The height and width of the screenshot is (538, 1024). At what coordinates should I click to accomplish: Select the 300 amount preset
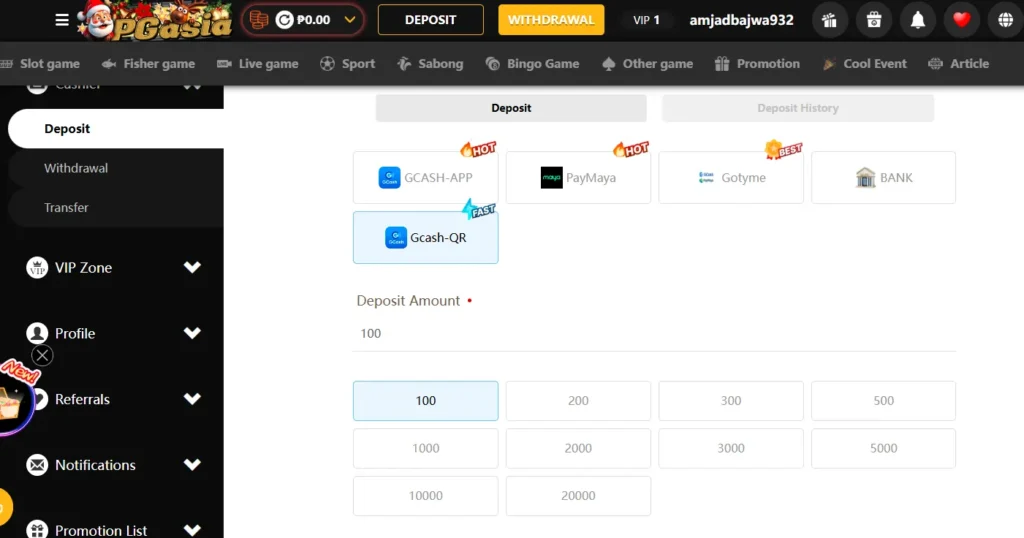(x=731, y=401)
